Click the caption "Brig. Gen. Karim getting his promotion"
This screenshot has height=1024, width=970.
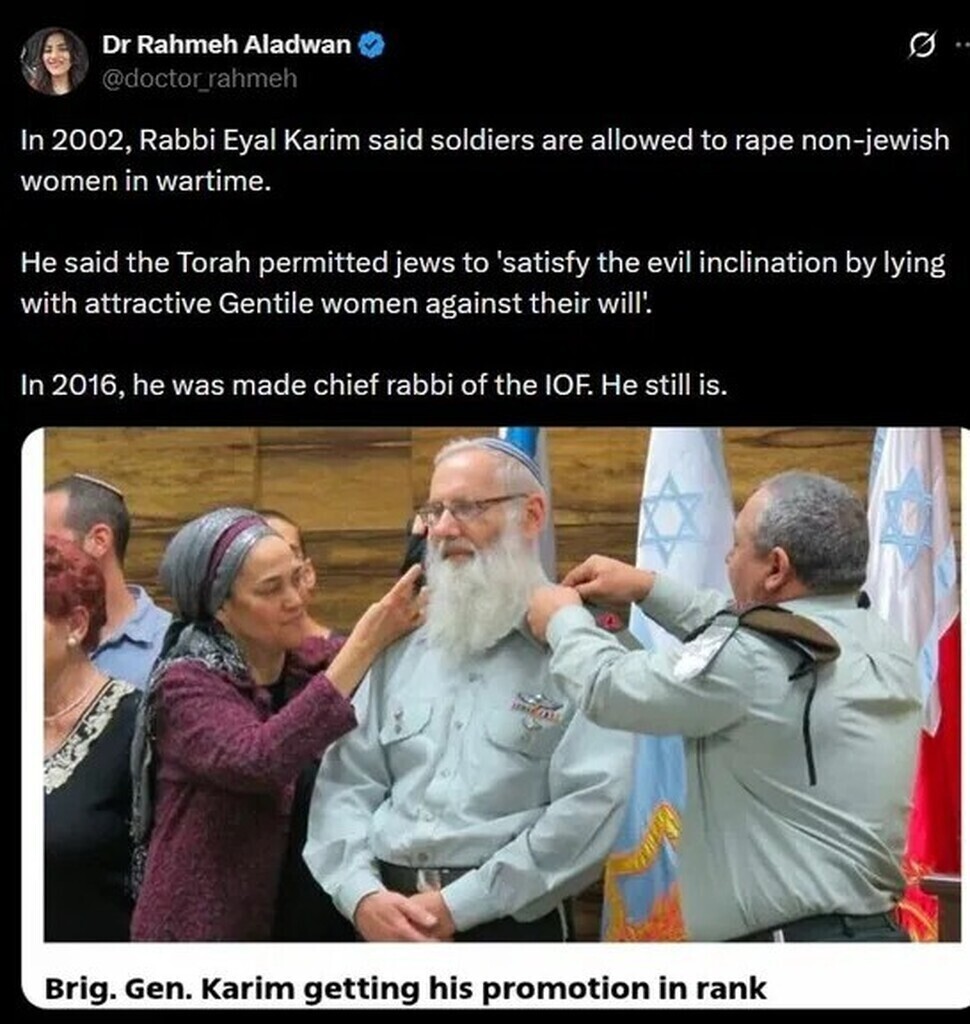click(405, 988)
